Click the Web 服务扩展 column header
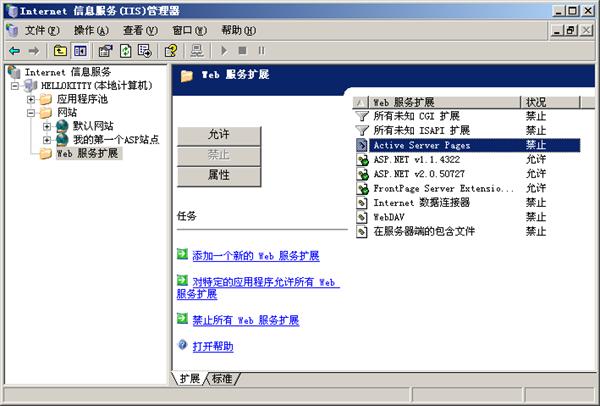Image resolution: width=600 pixels, height=406 pixels. tap(444, 102)
